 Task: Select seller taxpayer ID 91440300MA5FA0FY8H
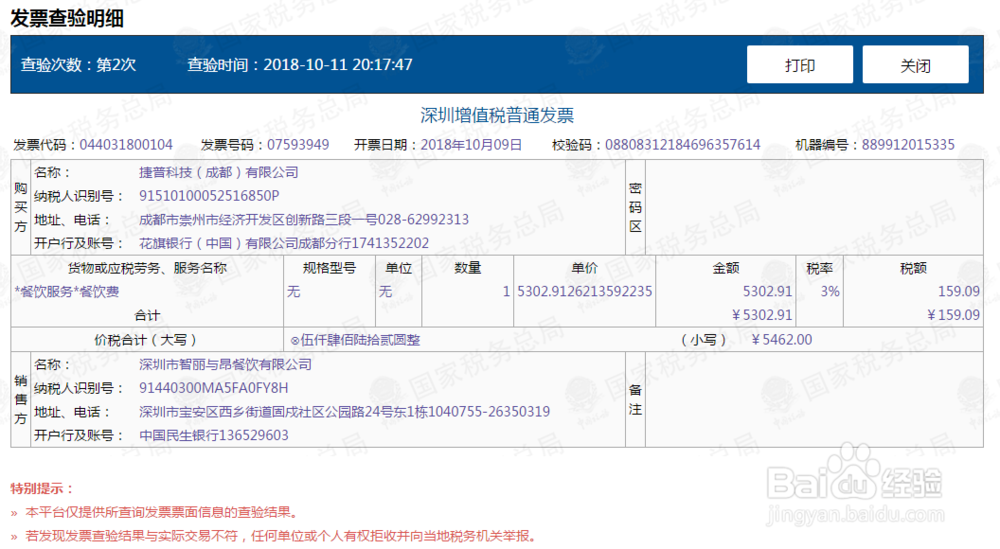[x=214, y=388]
